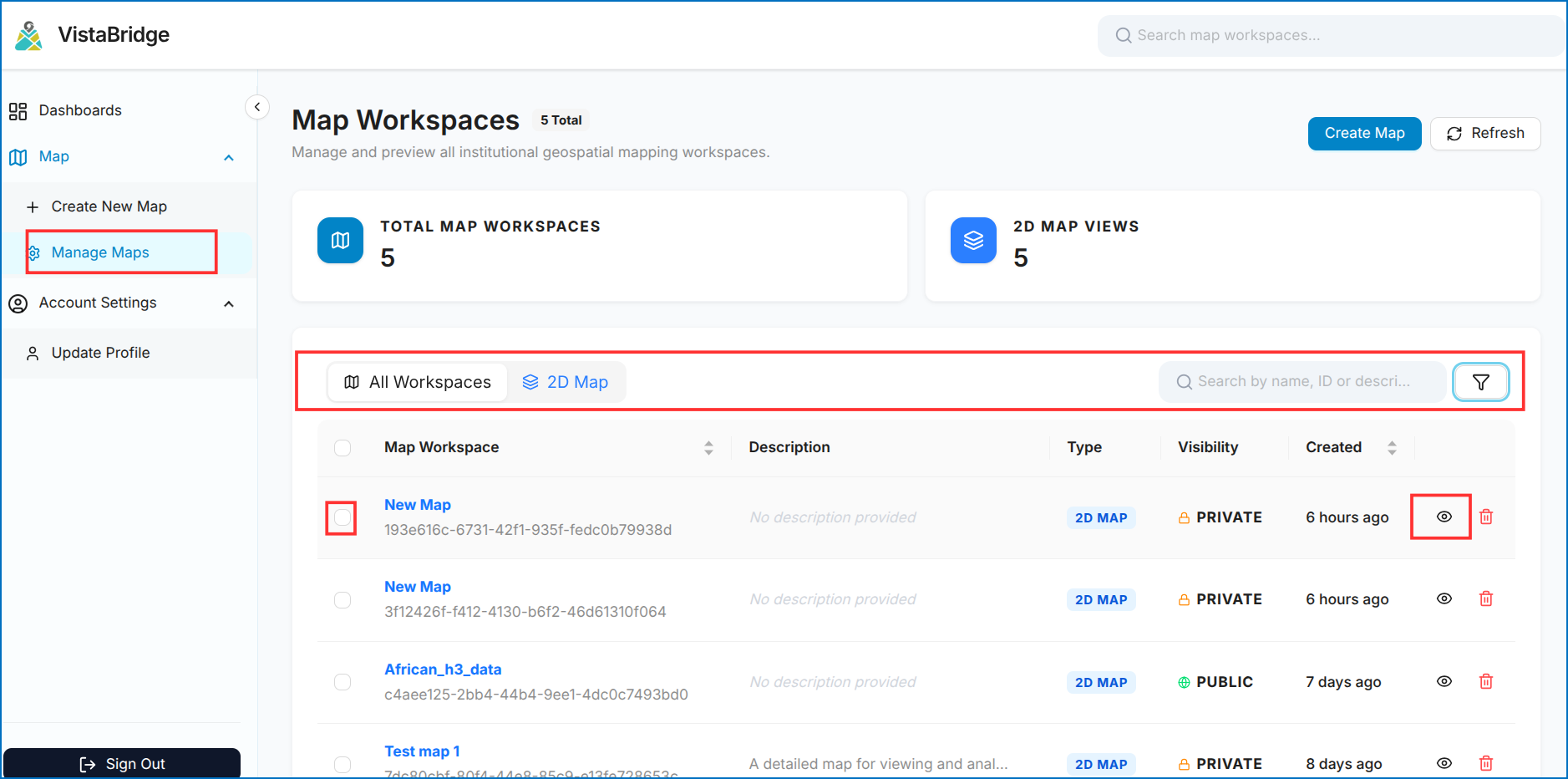Click the 2D Map Views layers icon
Image resolution: width=1568 pixels, height=779 pixels.
click(973, 241)
